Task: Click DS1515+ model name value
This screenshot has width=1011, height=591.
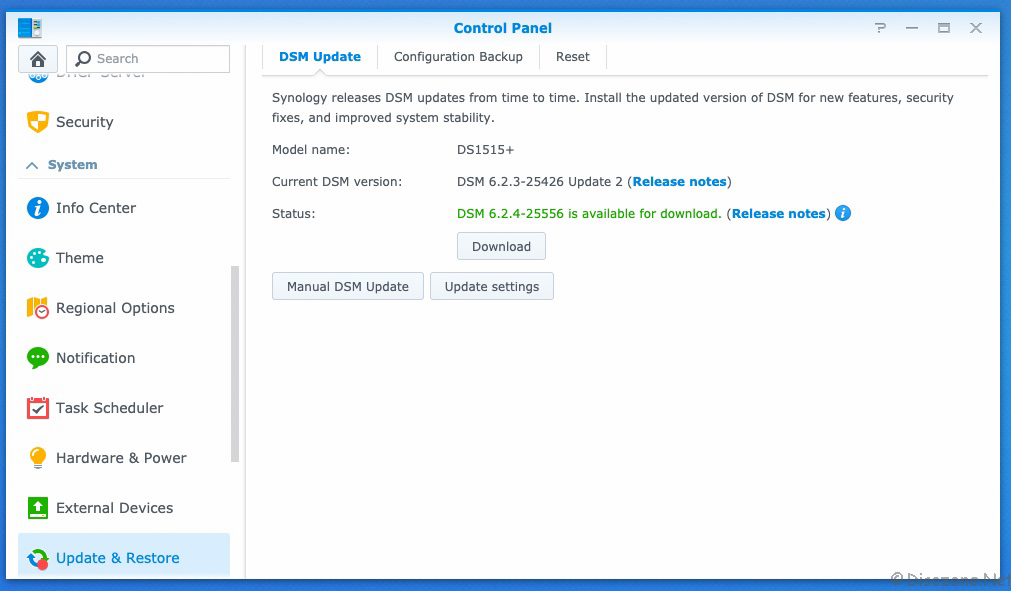Action: point(486,150)
